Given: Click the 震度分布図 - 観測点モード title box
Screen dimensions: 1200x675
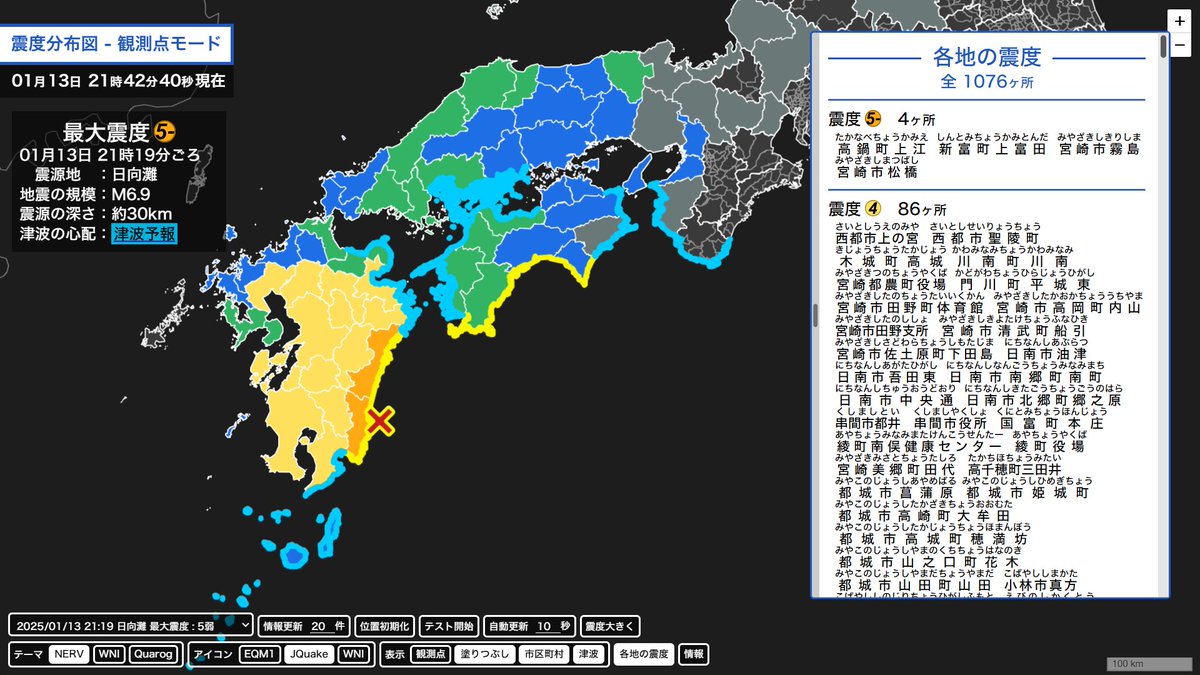Looking at the screenshot, I should 117,44.
